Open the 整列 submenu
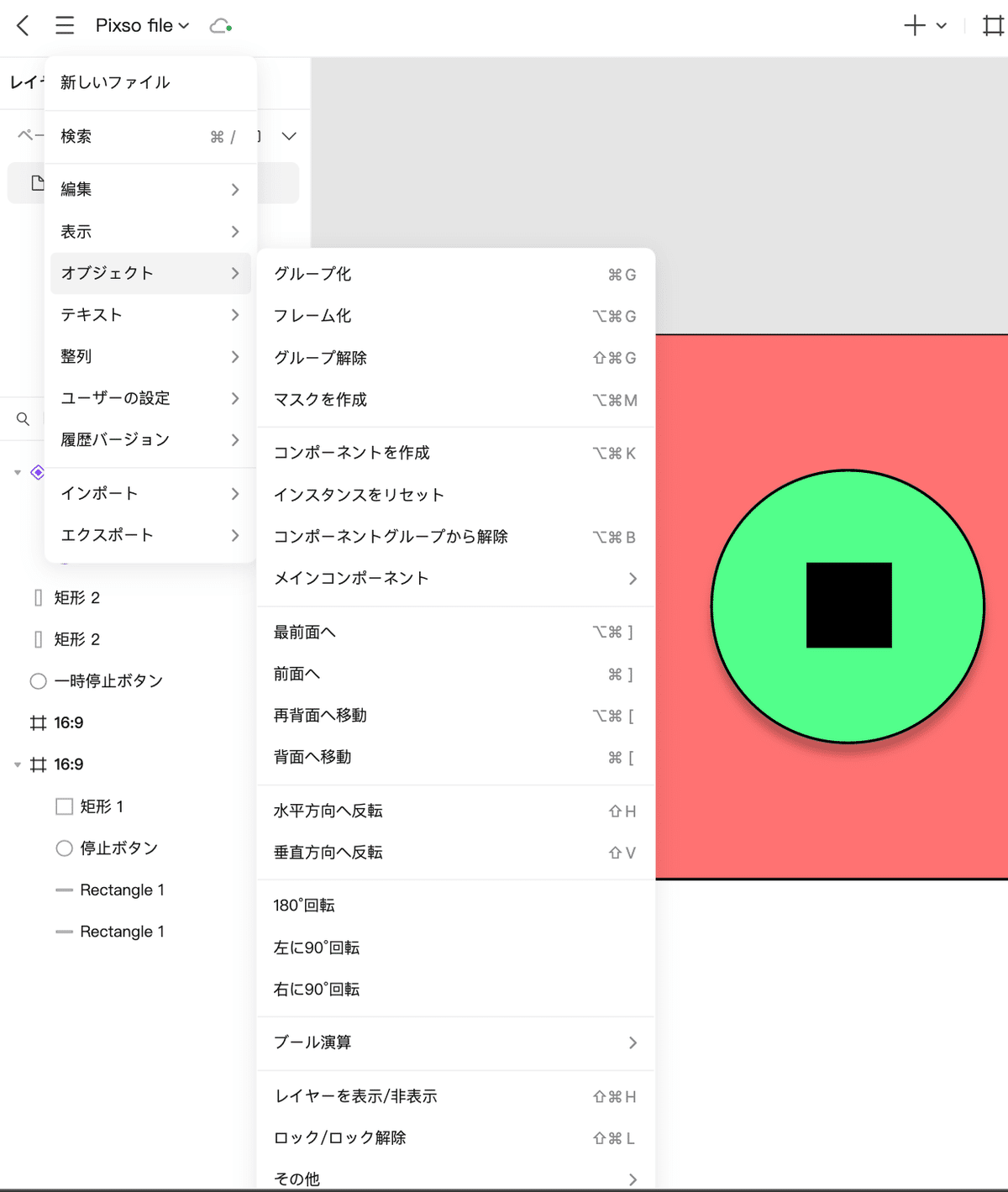 coord(150,356)
